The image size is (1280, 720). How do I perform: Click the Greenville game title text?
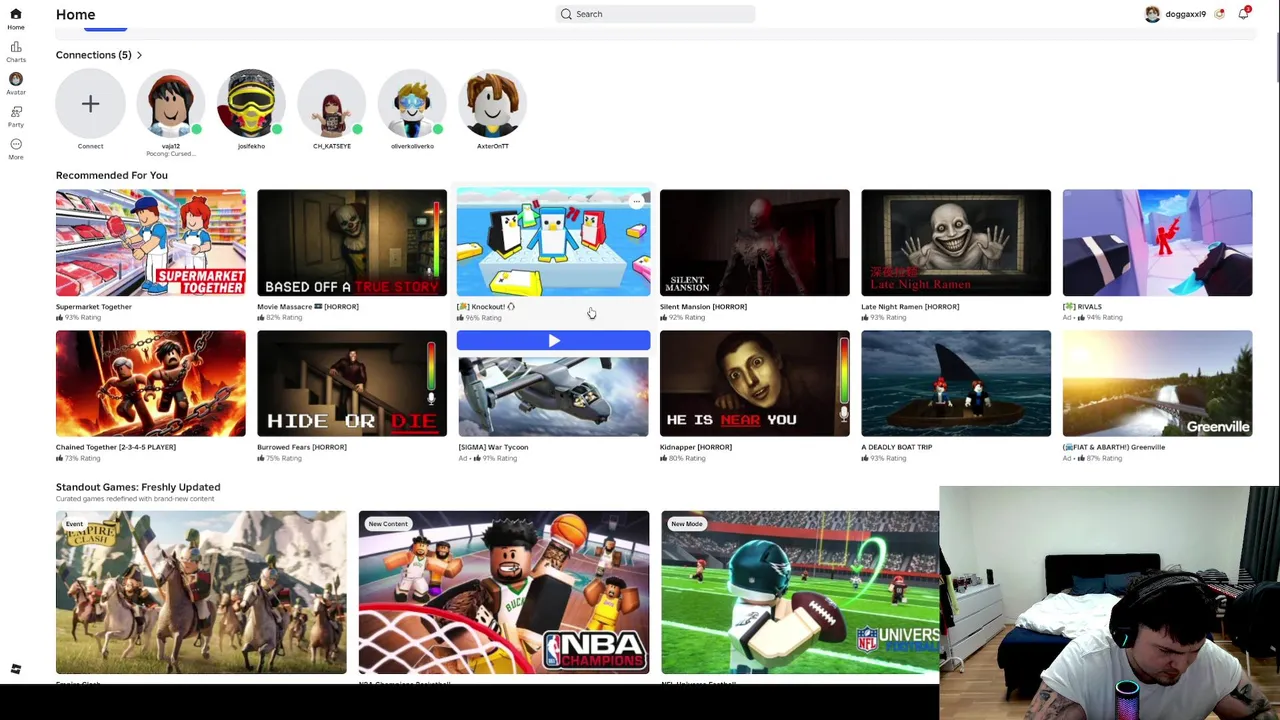click(1114, 447)
